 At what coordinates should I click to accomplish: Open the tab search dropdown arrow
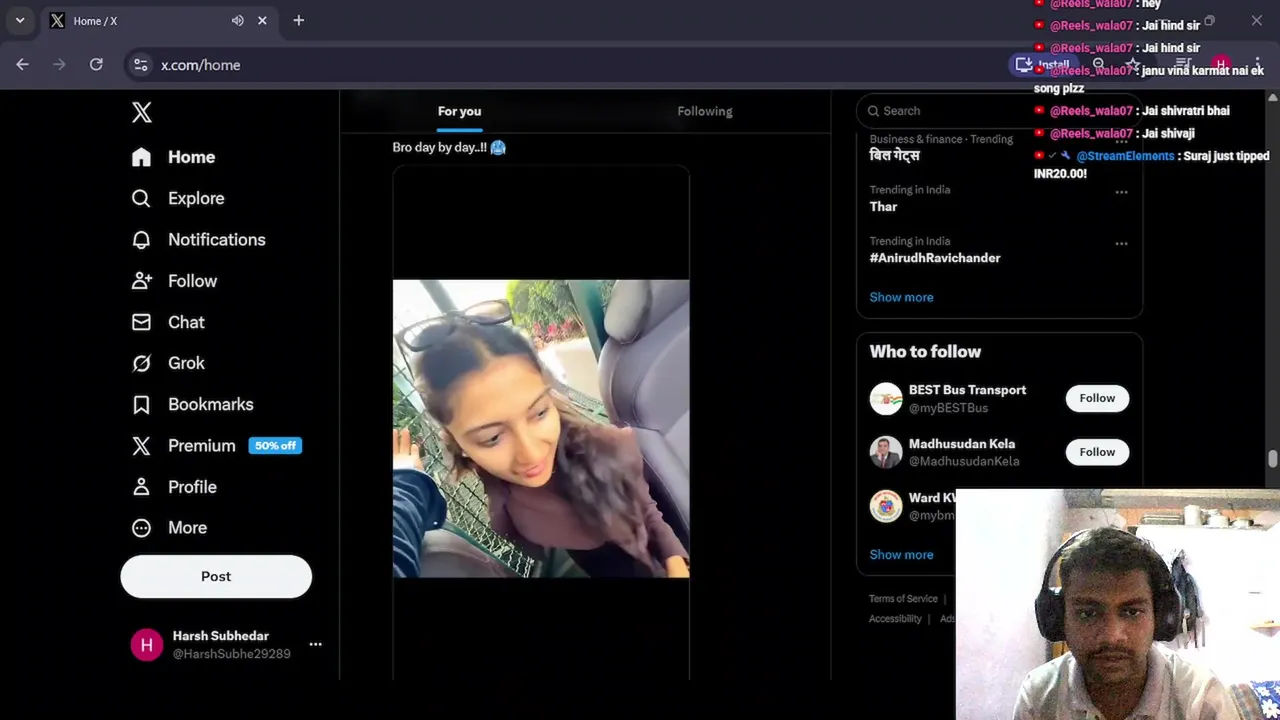(x=19, y=20)
